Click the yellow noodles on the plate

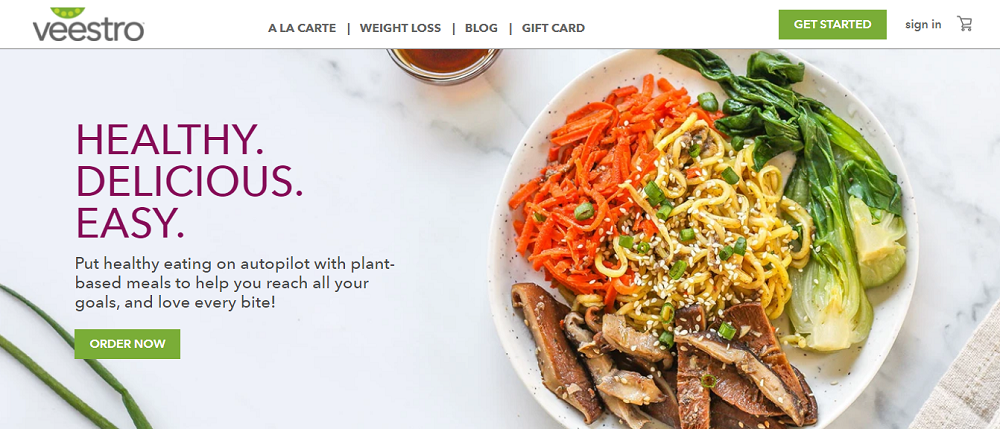[708, 217]
